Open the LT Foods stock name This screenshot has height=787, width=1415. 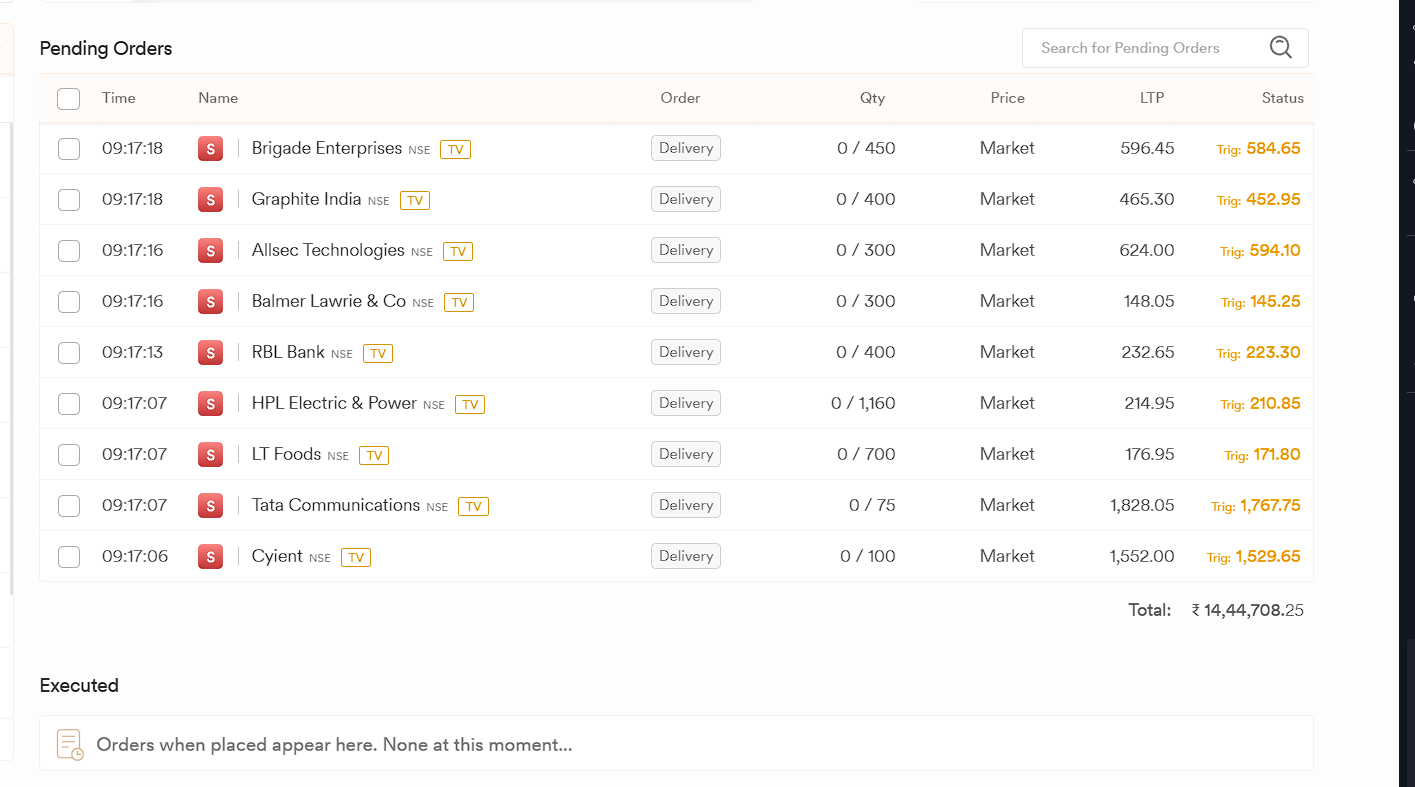[286, 454]
